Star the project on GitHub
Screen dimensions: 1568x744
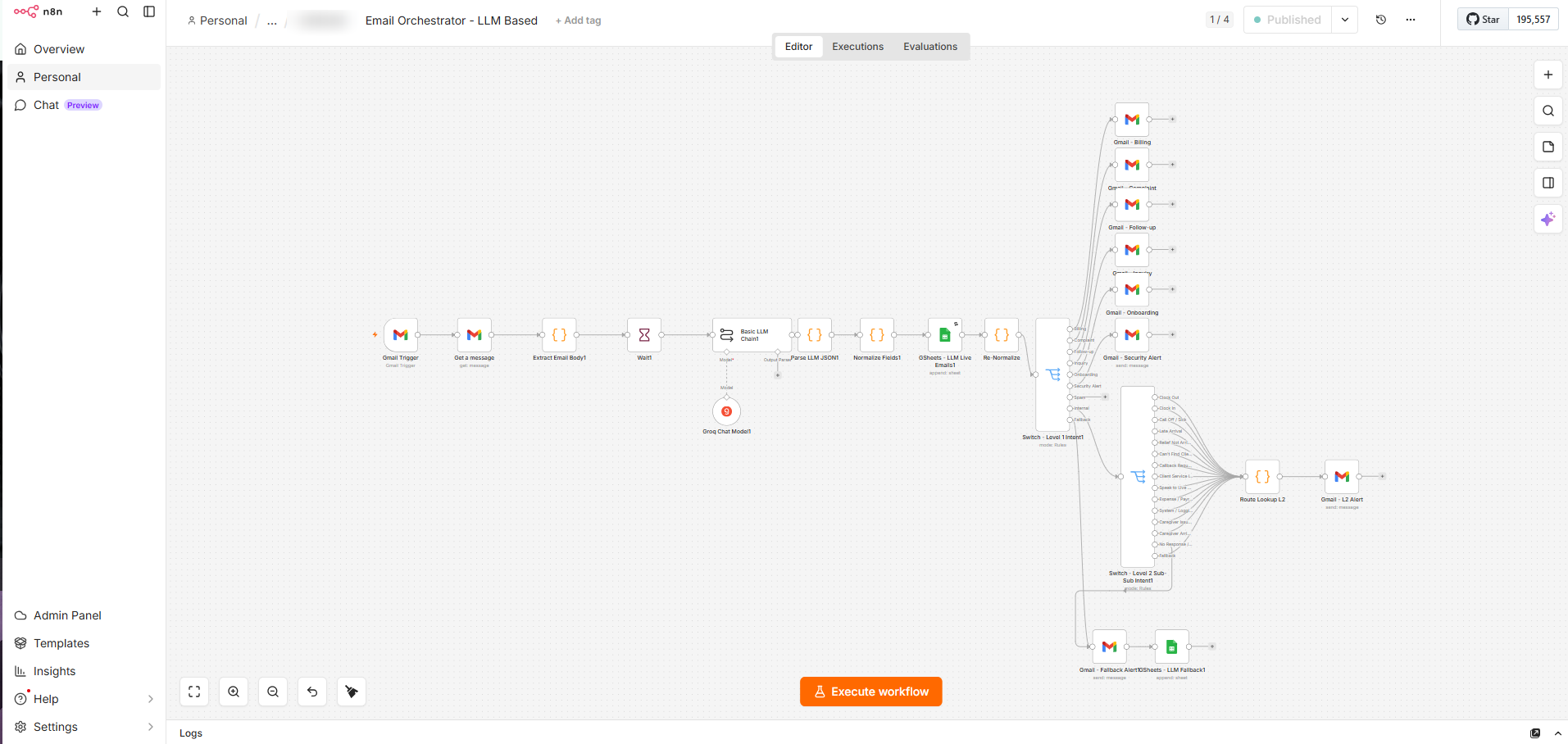tap(1483, 20)
